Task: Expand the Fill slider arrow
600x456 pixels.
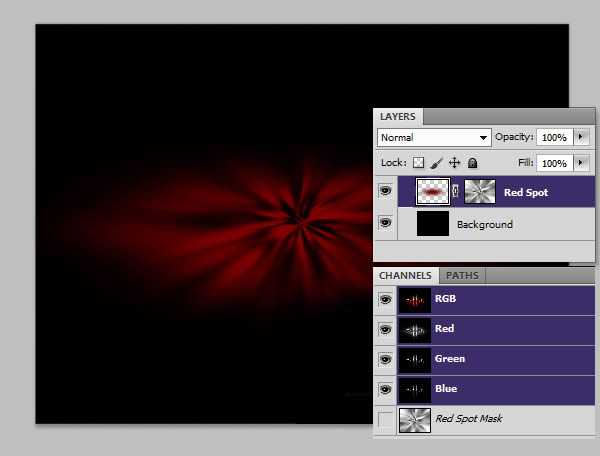Action: point(582,163)
